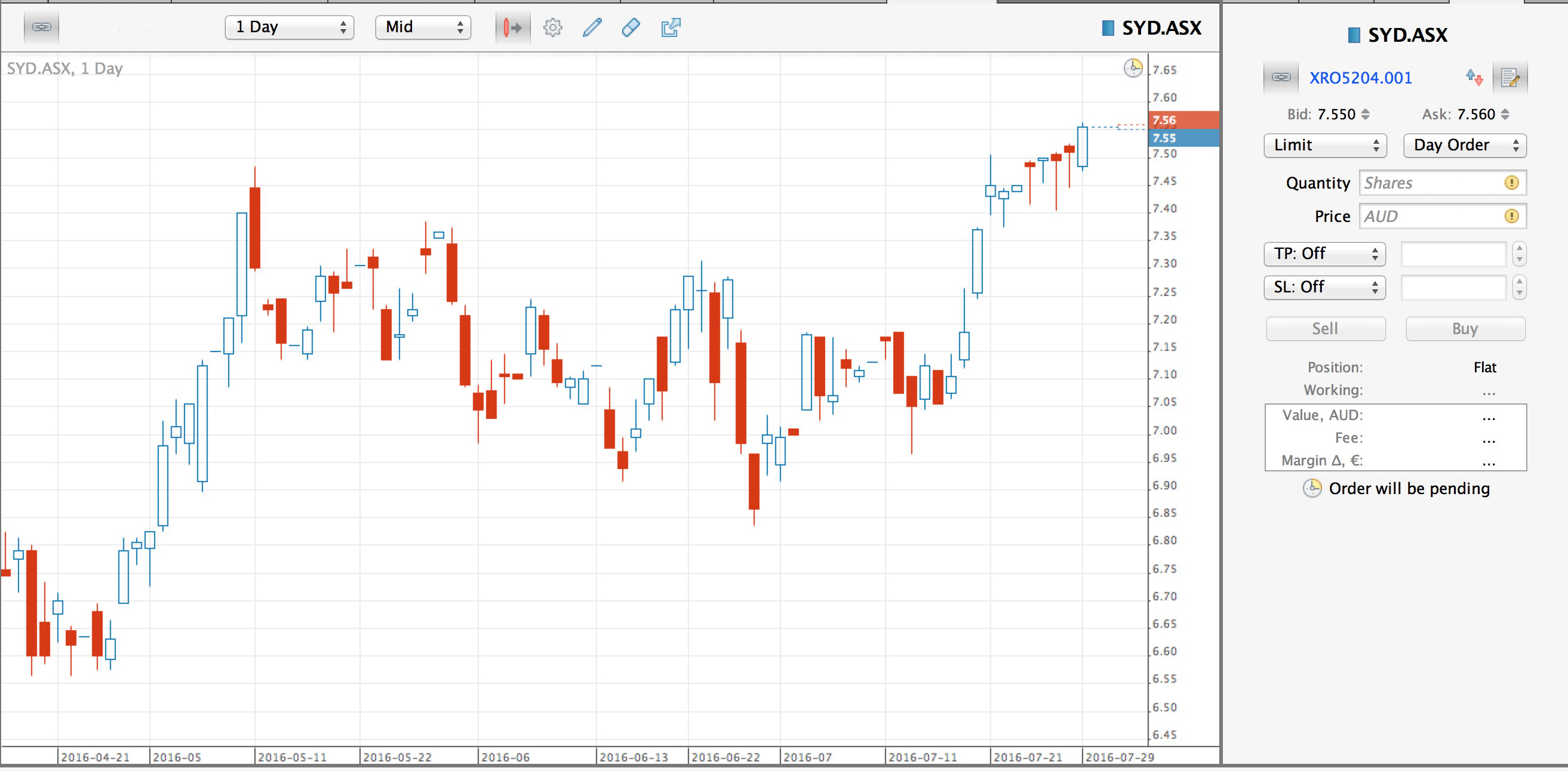Click the clock icon on chart

(1132, 67)
